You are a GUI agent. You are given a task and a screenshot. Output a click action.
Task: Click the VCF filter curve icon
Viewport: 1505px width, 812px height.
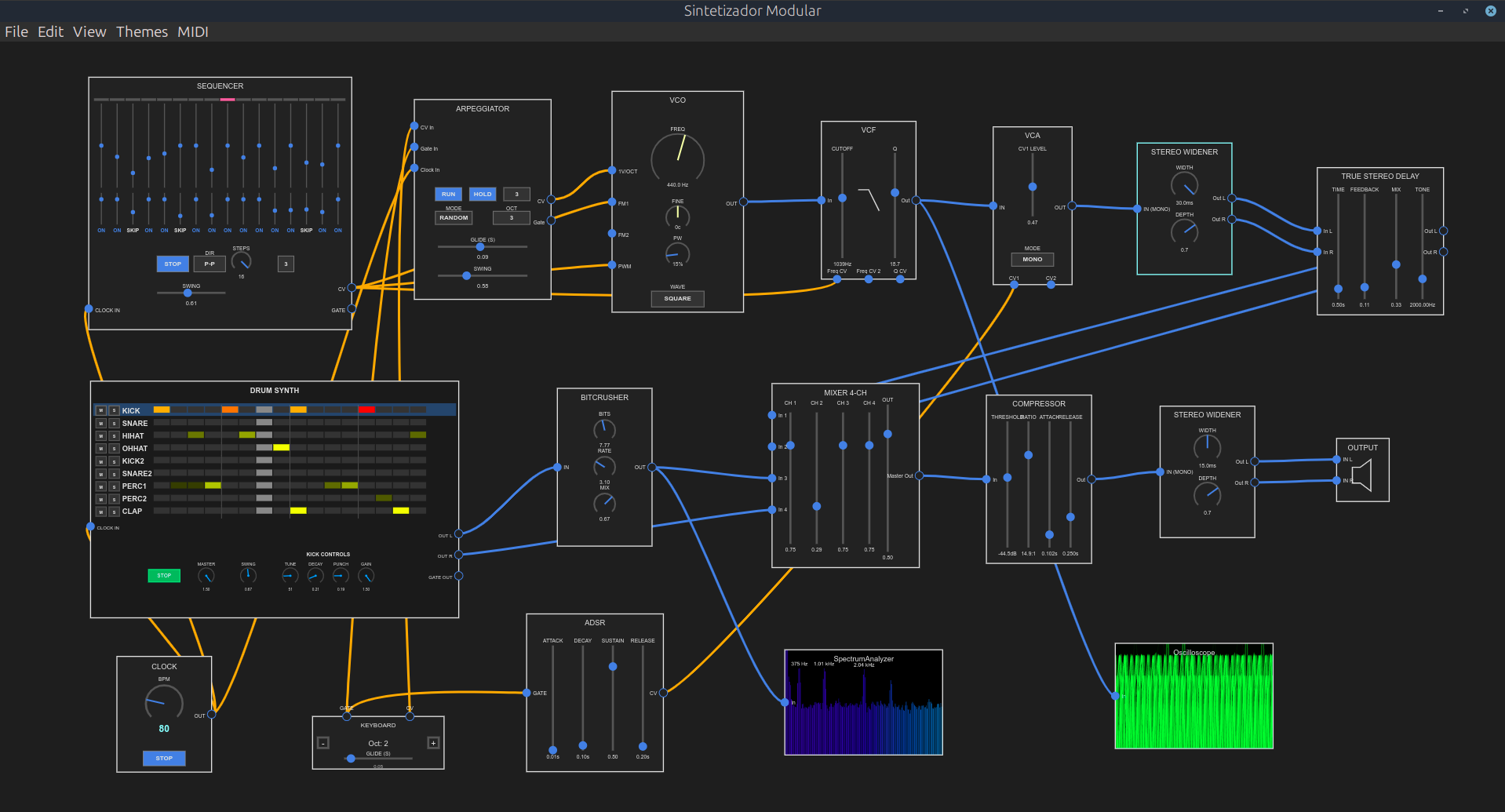pyautogui.click(x=869, y=199)
